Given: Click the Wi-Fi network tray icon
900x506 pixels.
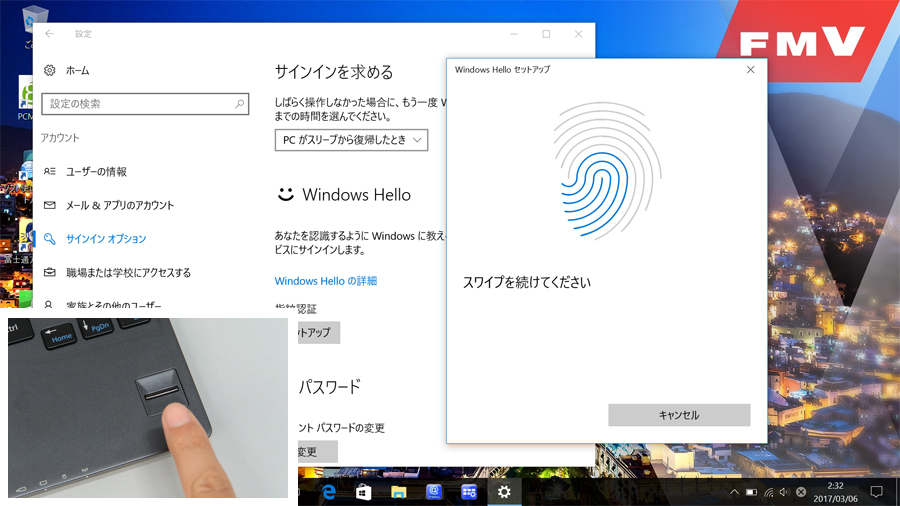Looking at the screenshot, I should tap(768, 492).
